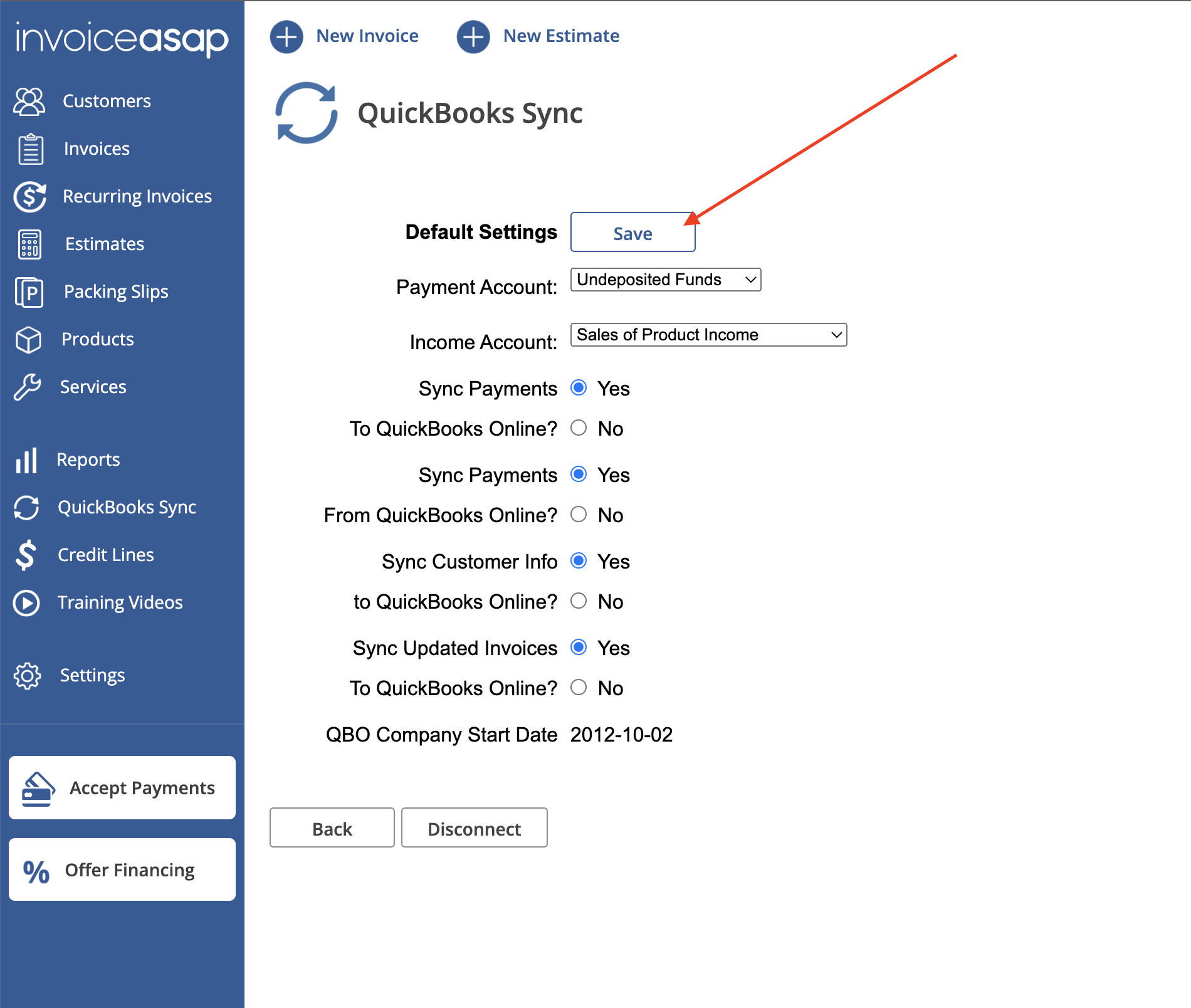Select Yes for Sync Payments From QuickBooks Online
Image resolution: width=1191 pixels, height=1008 pixels.
tap(579, 475)
